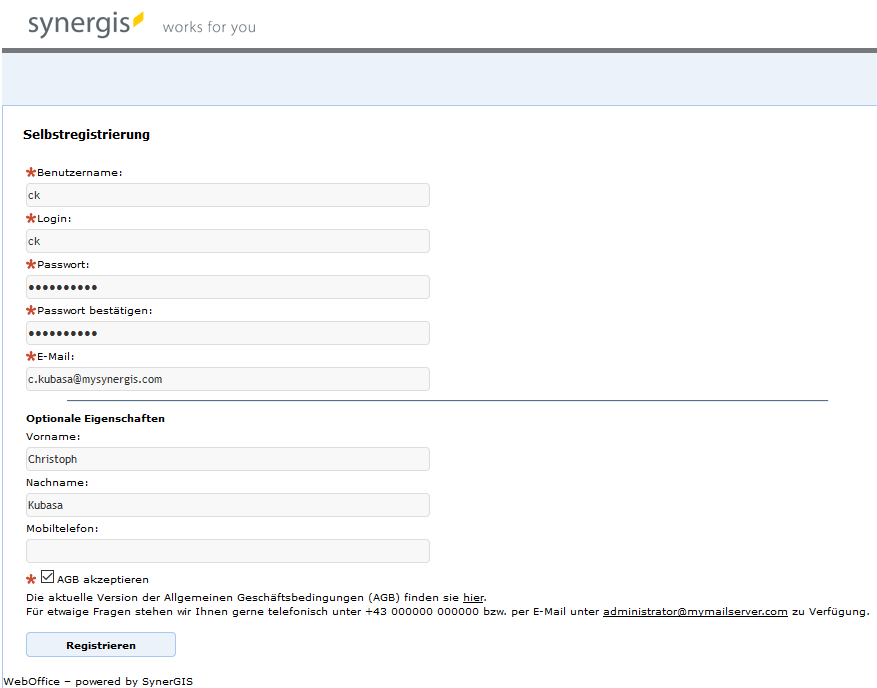The width and height of the screenshot is (877, 688).
Task: Click the administrator@mymailserver.com email link
Action: (695, 611)
